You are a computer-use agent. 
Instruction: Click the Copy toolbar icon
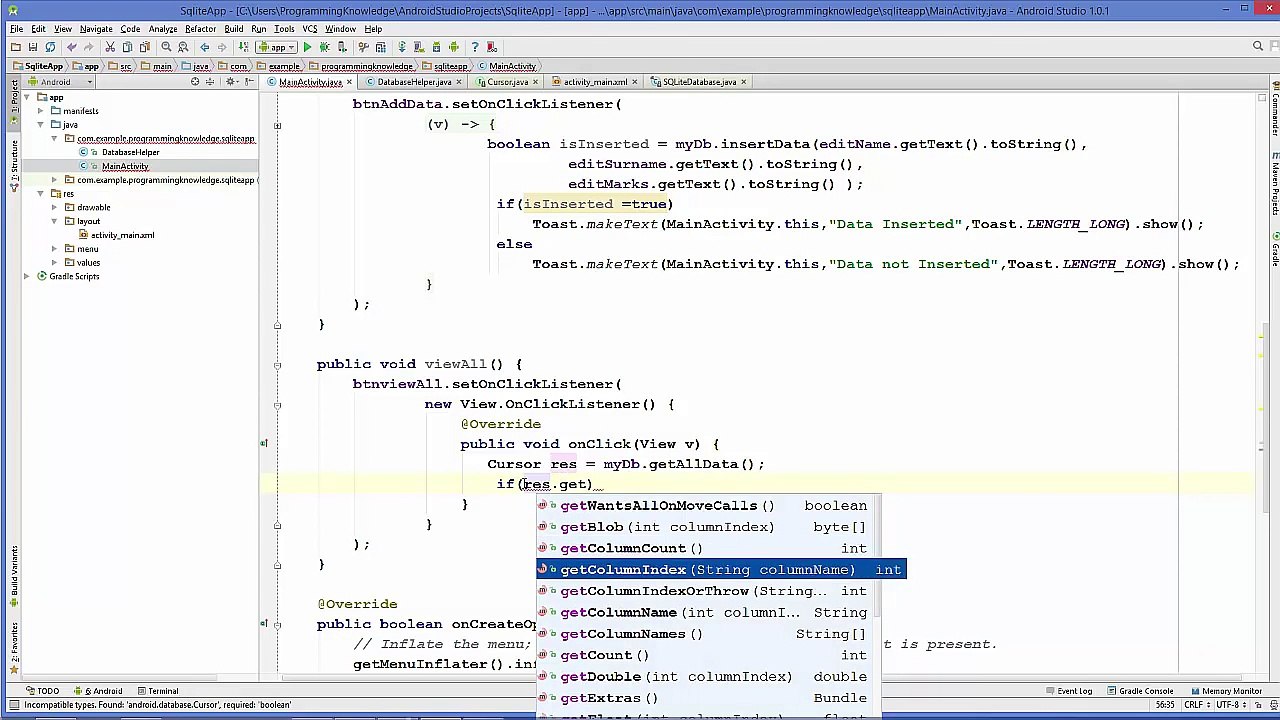[x=127, y=47]
